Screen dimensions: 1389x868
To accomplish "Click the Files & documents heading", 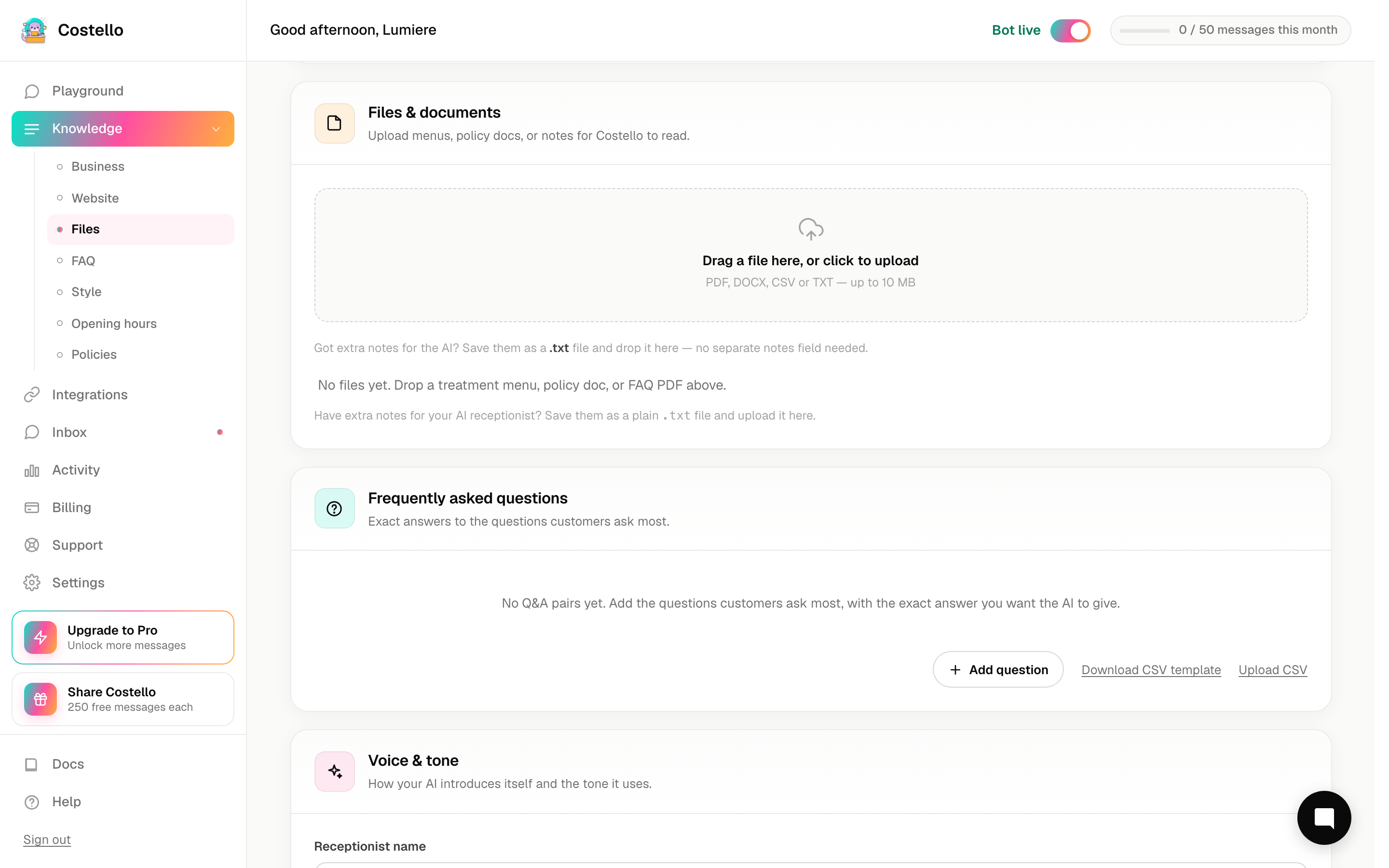I will (x=434, y=112).
